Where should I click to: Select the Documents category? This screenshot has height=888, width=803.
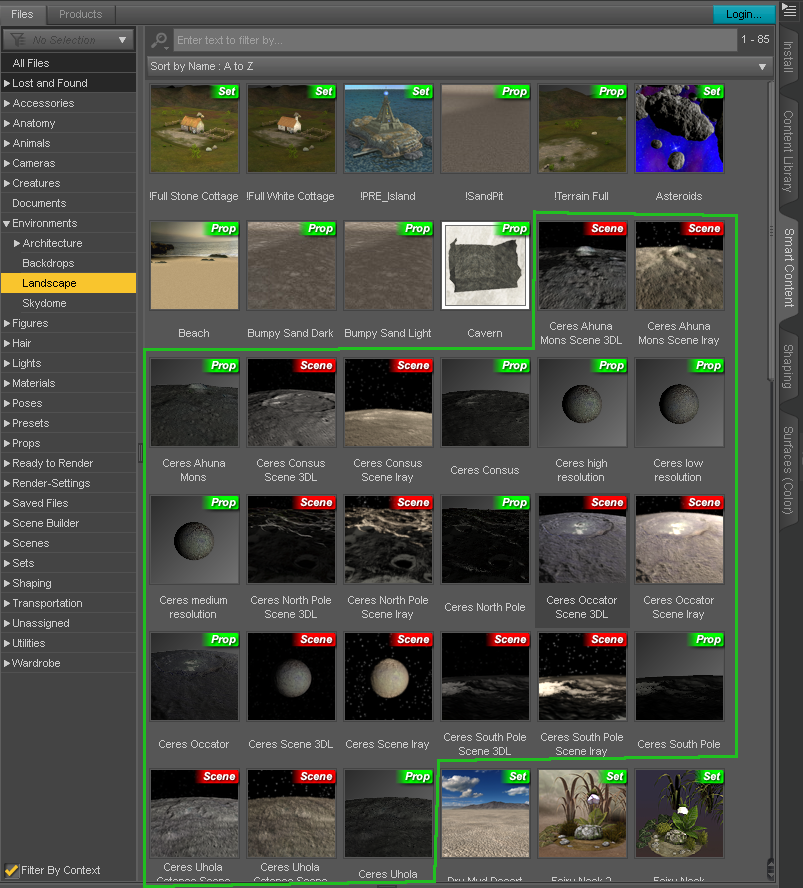pos(69,203)
